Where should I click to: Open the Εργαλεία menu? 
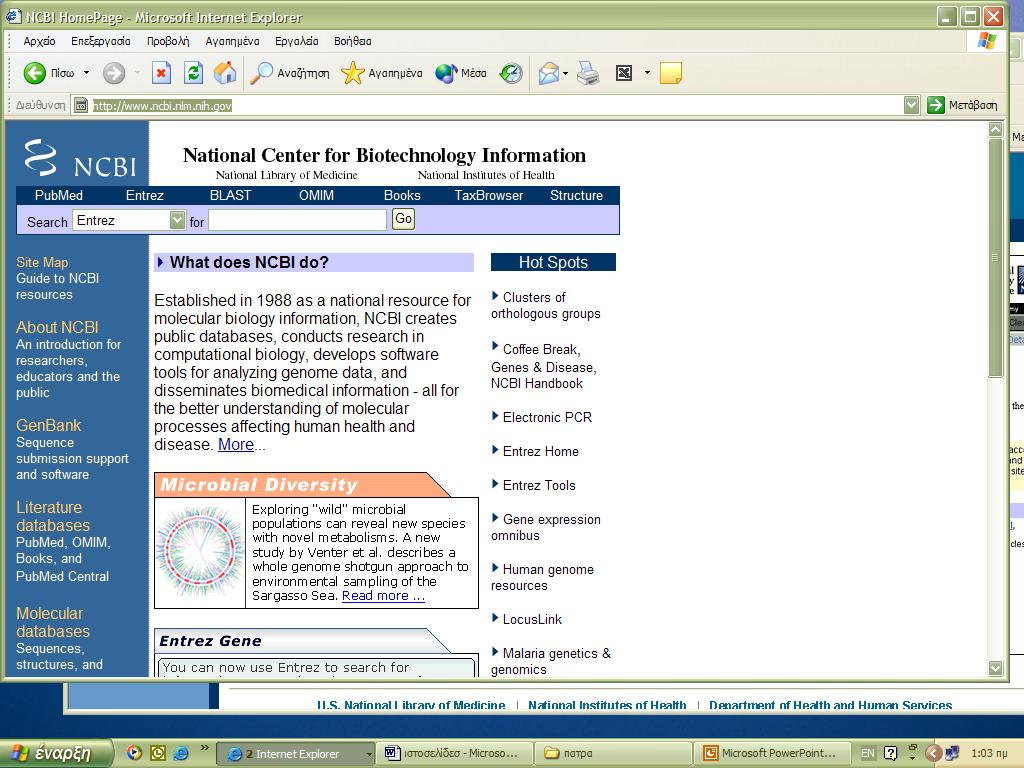click(x=296, y=41)
